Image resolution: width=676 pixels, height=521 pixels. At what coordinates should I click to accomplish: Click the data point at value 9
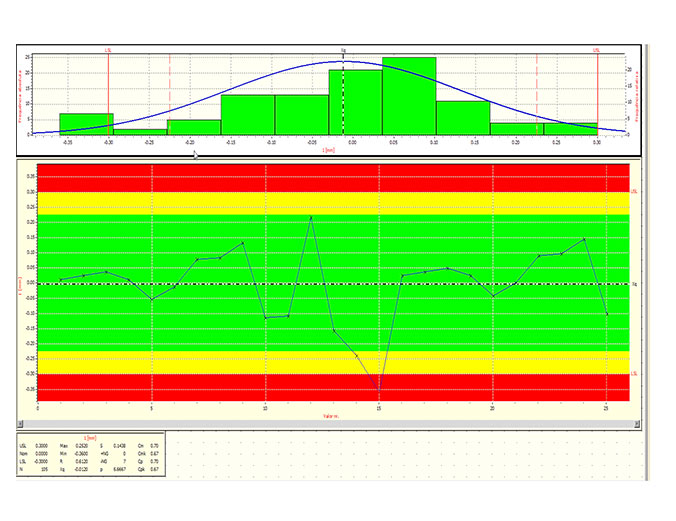243,243
